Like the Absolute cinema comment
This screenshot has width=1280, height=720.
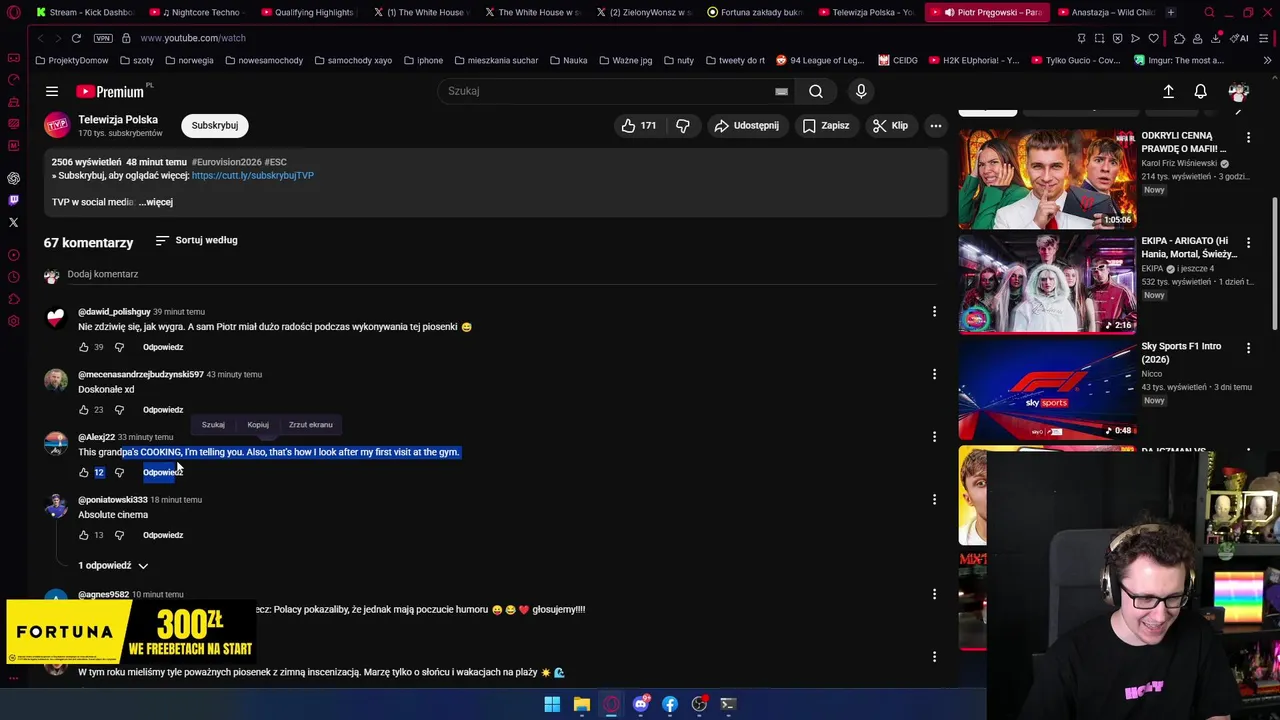(x=84, y=535)
